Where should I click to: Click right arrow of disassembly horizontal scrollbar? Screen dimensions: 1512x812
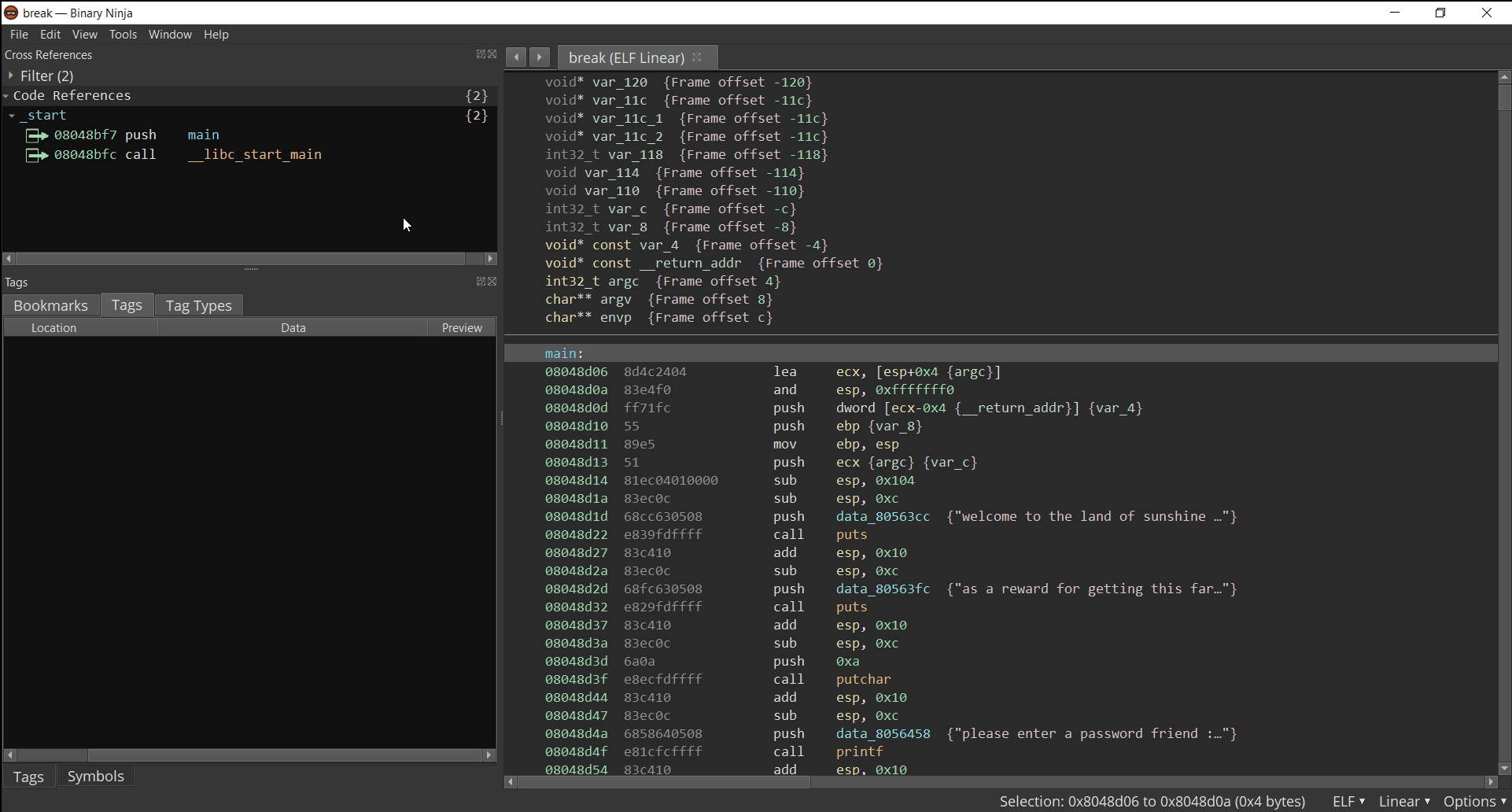point(1491,782)
